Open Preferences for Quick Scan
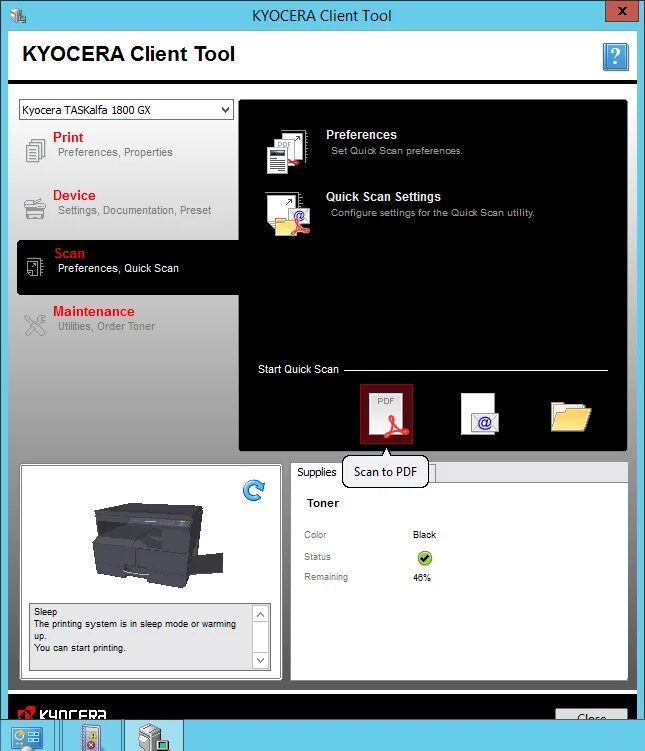645x751 pixels. [362, 135]
